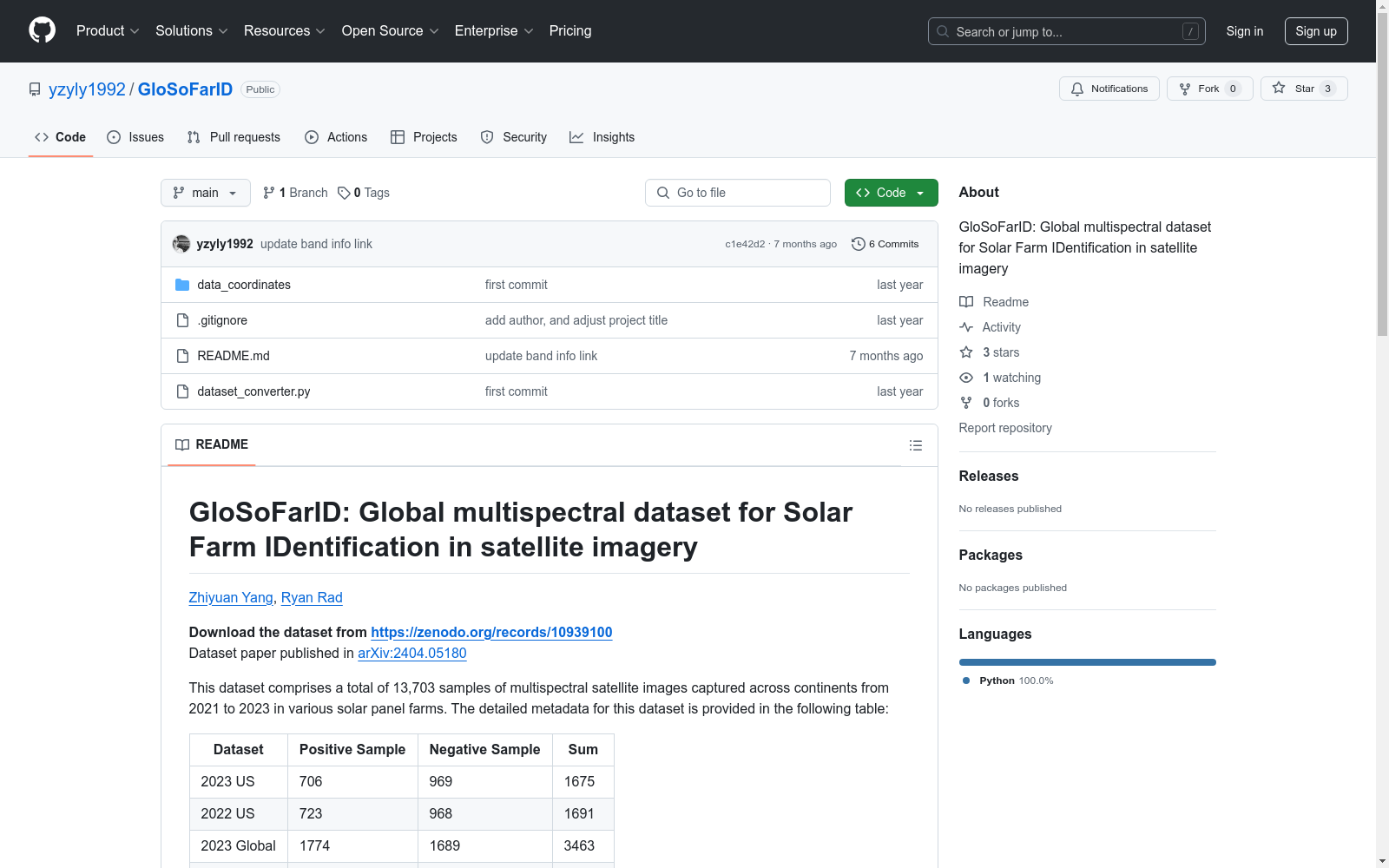This screenshot has width=1389, height=868.
Task: Click the book icon beside README heading
Action: coord(182,444)
